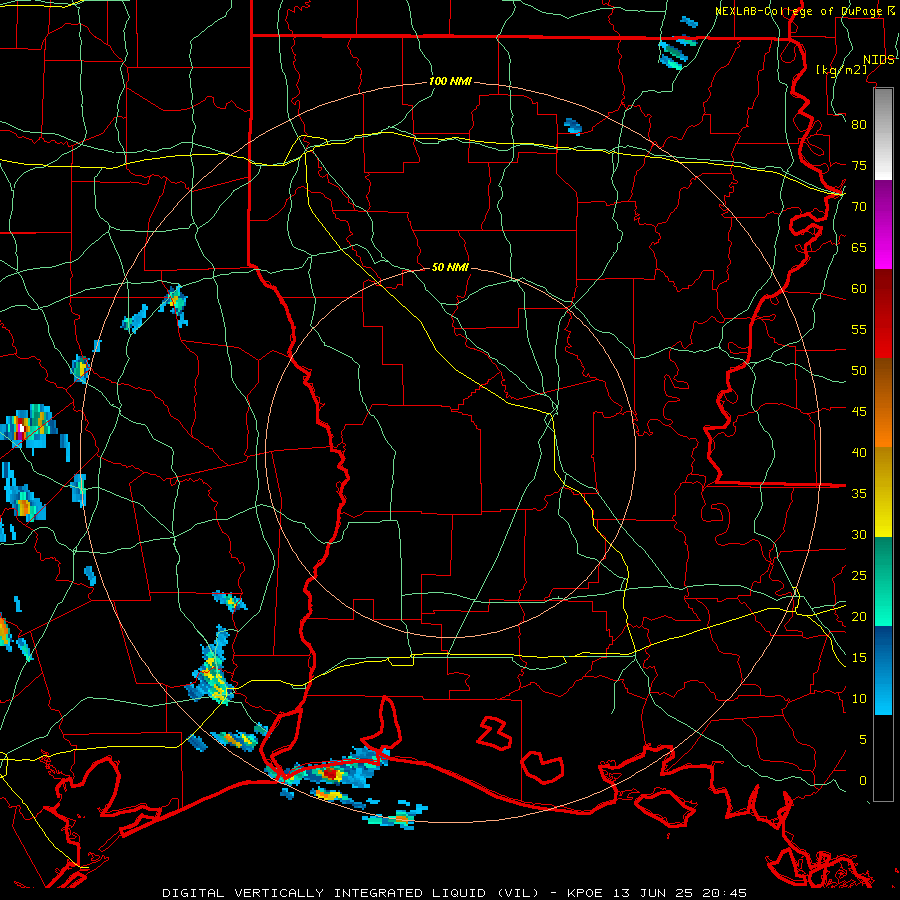Screen dimensions: 900x900
Task: Click the 55 value on the VIL scale
Action: click(859, 330)
